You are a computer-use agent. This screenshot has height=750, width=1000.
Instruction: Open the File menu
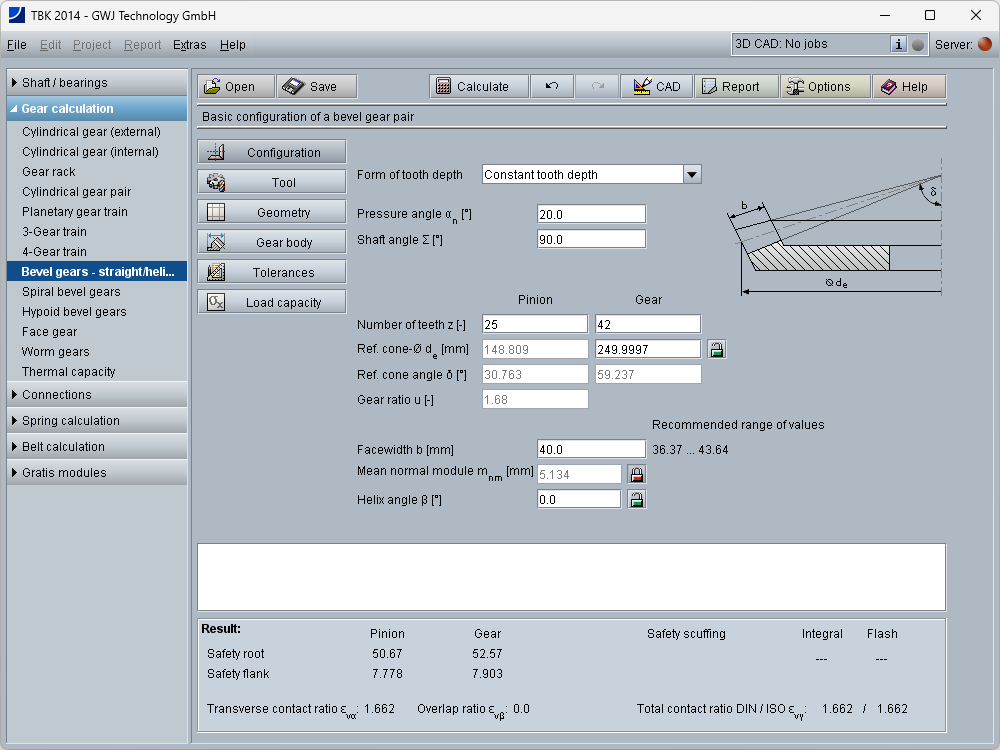16,45
